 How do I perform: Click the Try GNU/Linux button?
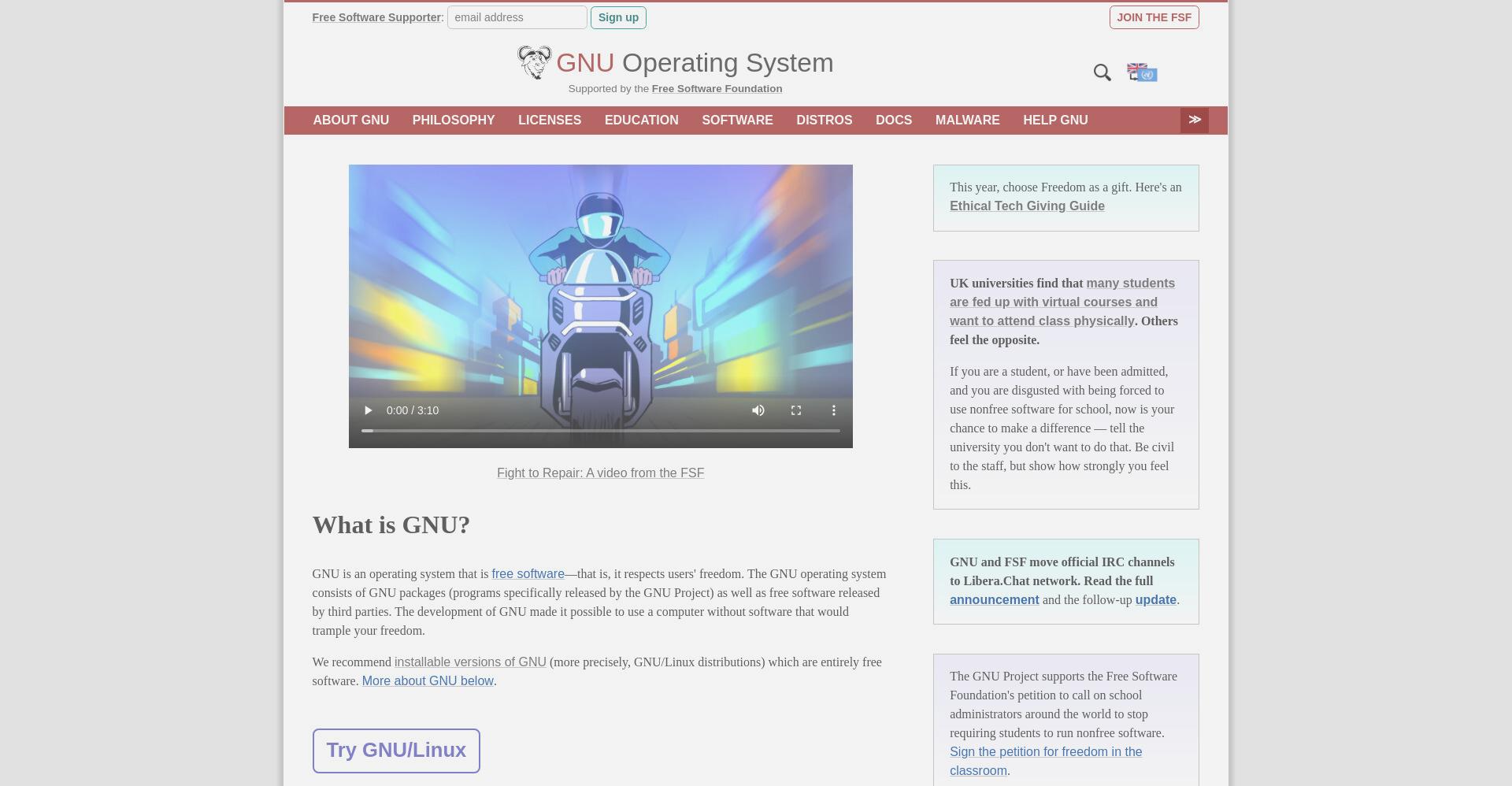(x=396, y=751)
